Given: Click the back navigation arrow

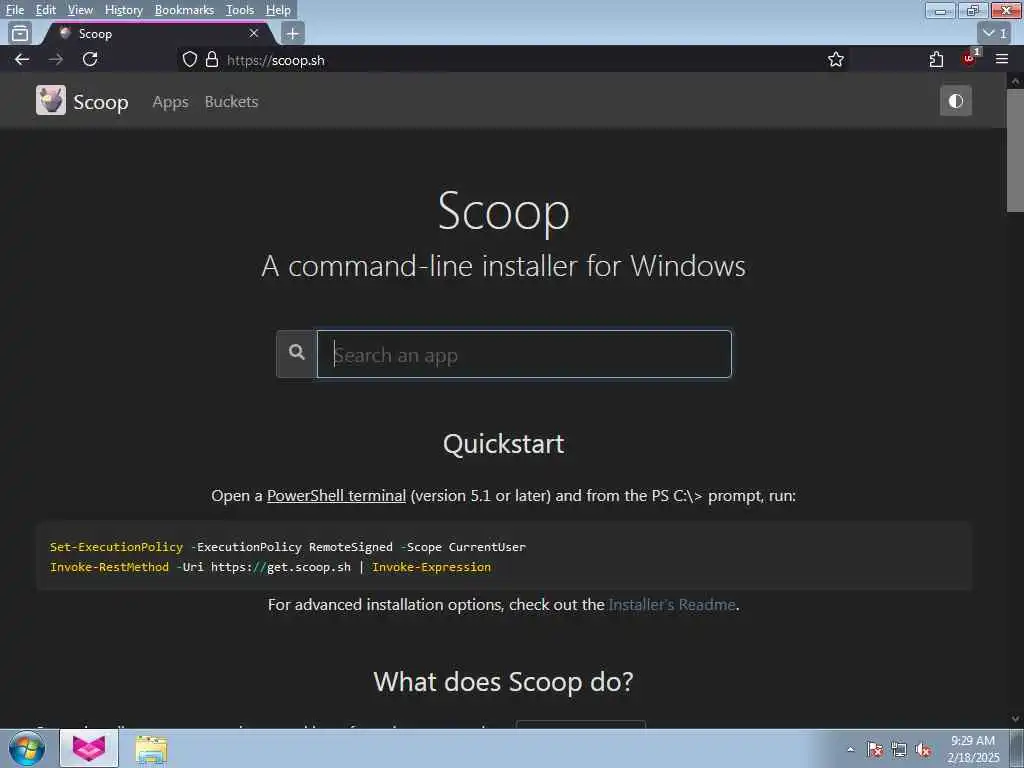Looking at the screenshot, I should pos(22,59).
